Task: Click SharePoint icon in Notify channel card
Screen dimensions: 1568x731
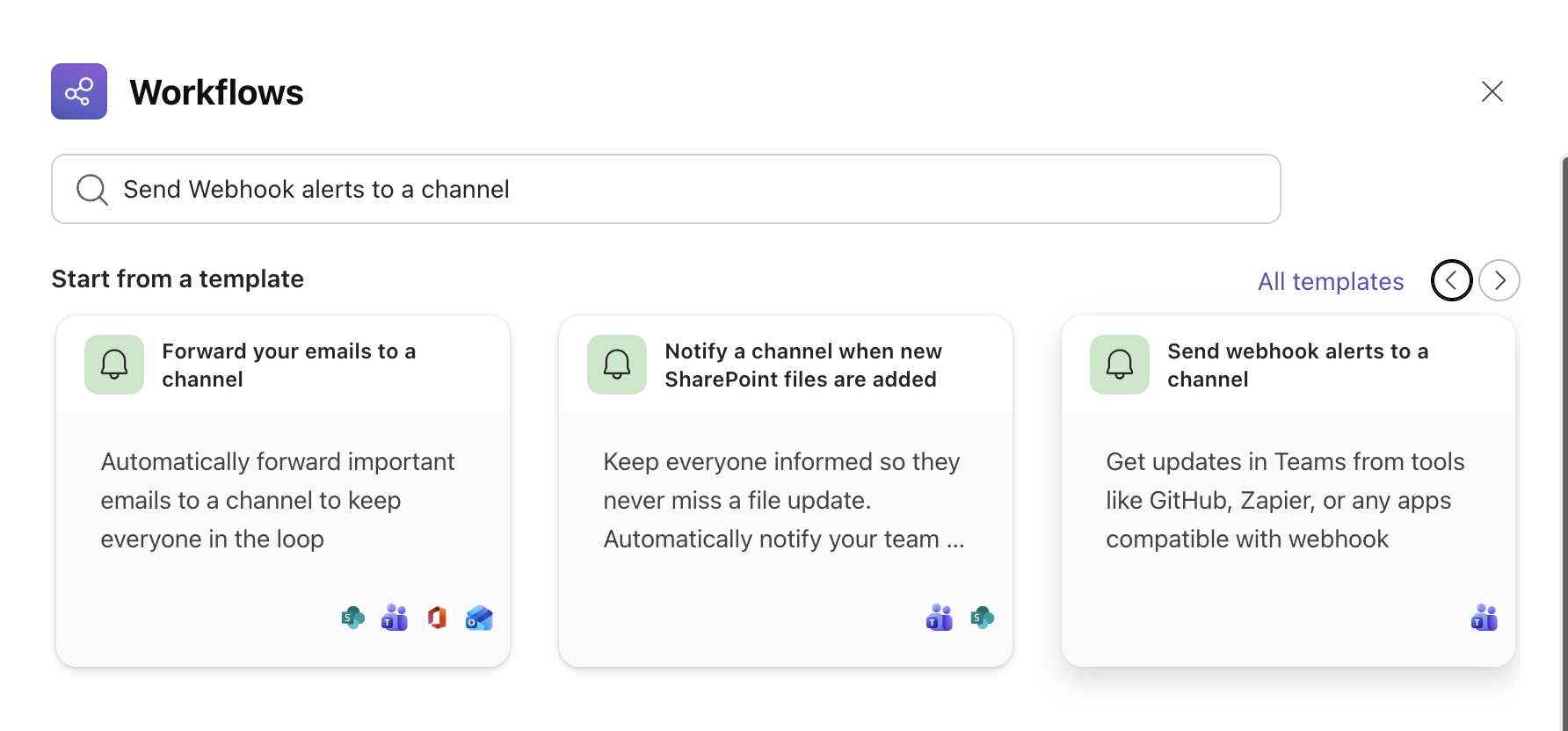Action: point(982,619)
